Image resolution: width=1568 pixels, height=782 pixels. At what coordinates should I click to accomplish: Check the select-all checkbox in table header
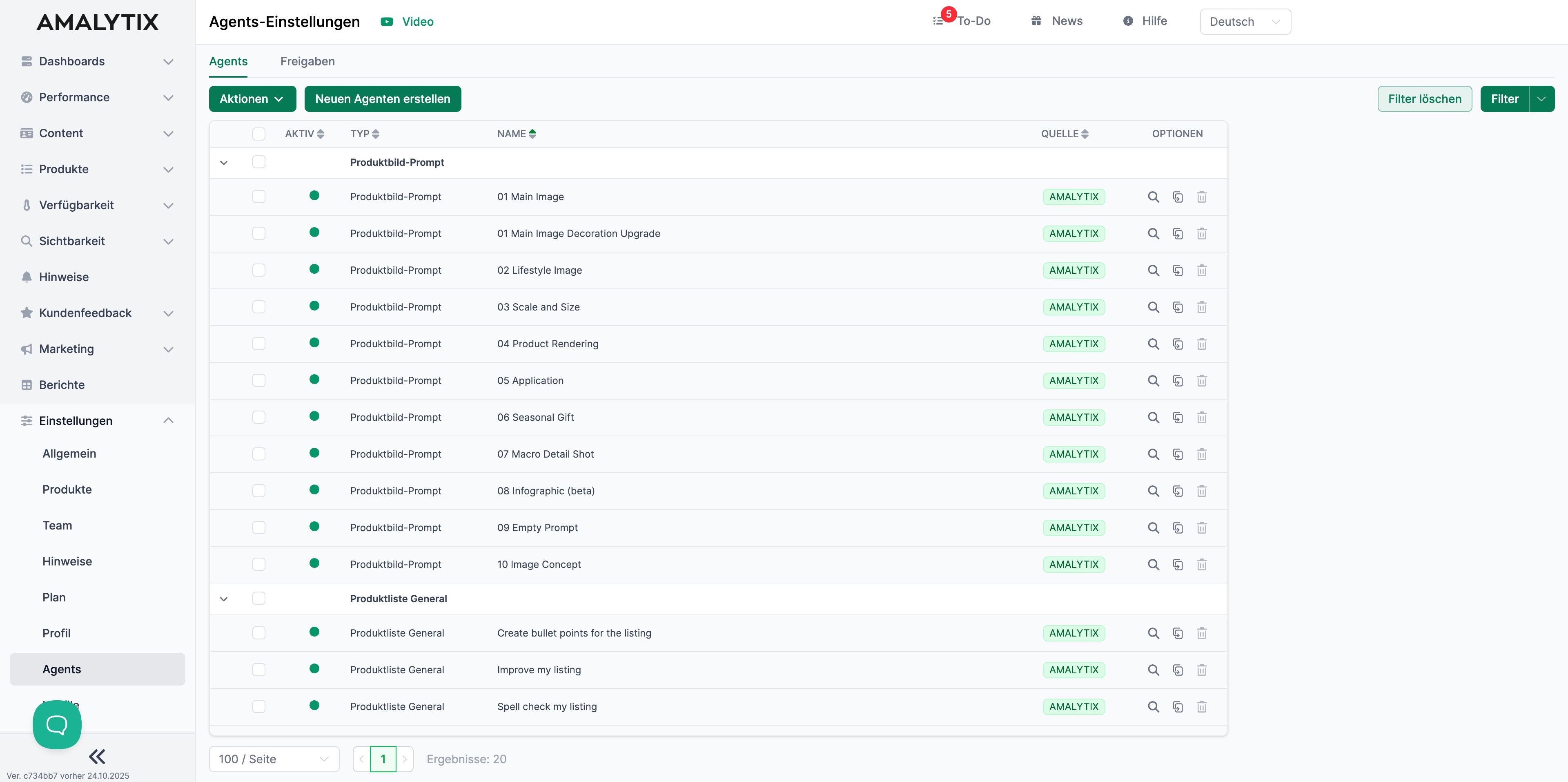259,134
